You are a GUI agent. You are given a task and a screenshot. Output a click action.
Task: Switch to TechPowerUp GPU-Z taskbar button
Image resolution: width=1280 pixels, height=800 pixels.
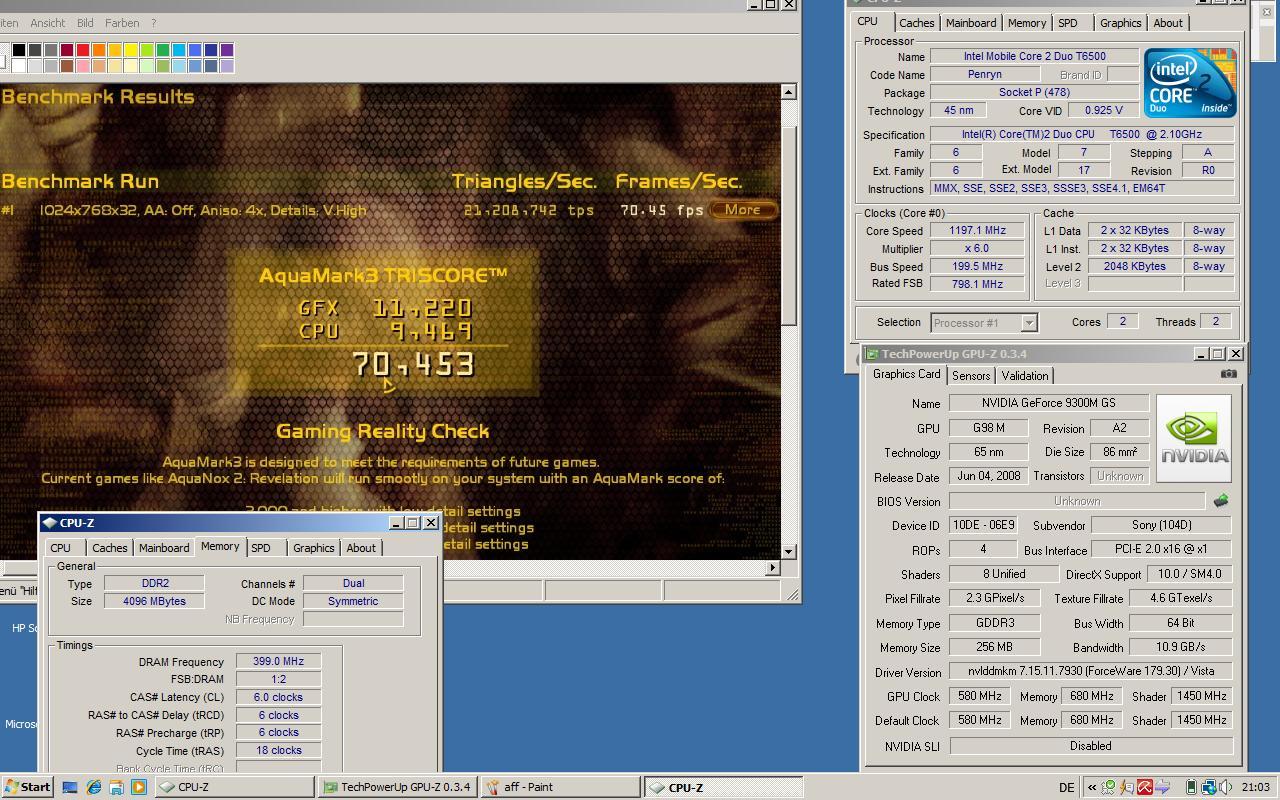pyautogui.click(x=398, y=787)
